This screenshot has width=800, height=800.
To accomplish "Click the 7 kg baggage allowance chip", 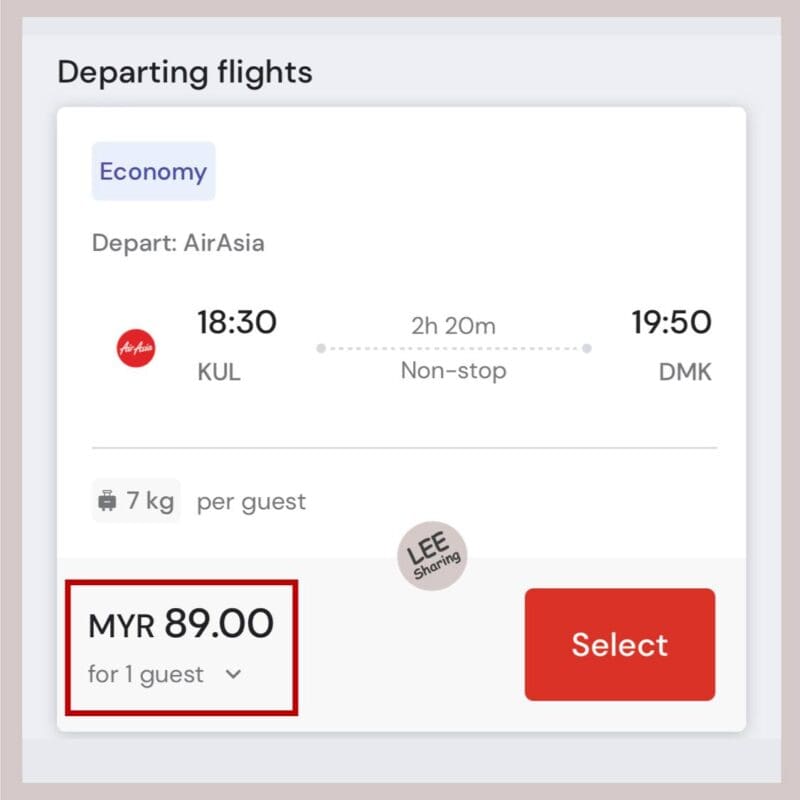I will point(136,501).
